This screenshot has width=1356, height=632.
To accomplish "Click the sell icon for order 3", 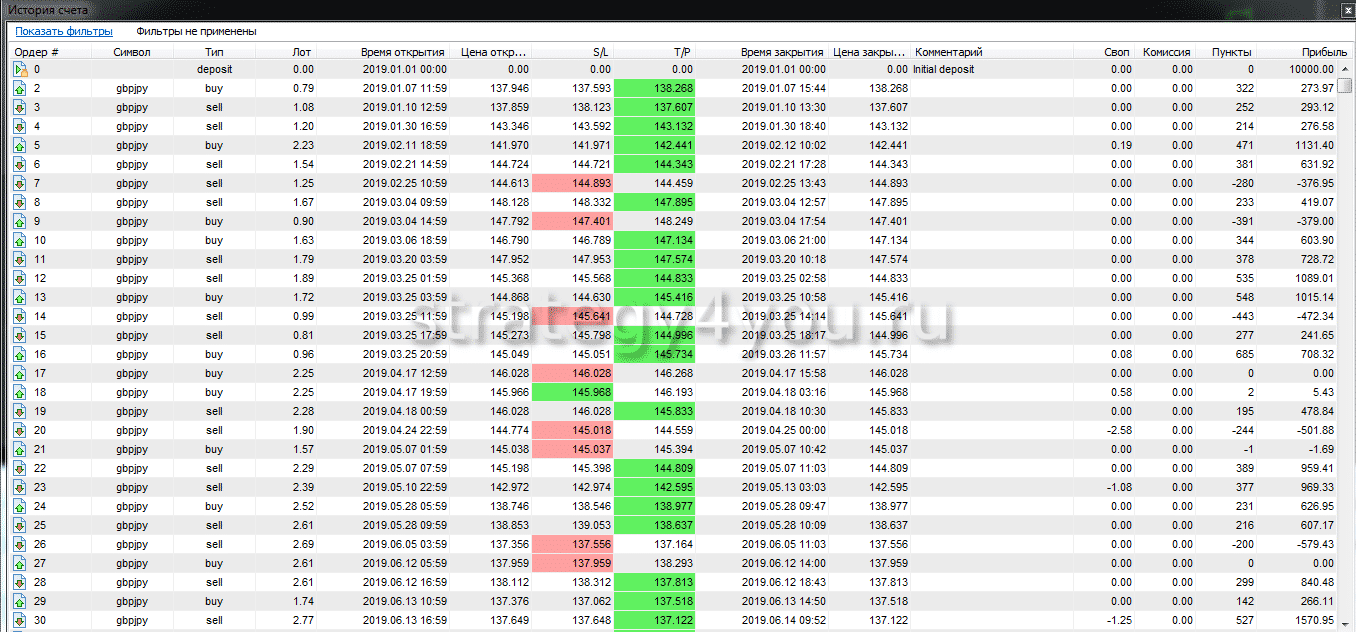I will tap(19, 107).
